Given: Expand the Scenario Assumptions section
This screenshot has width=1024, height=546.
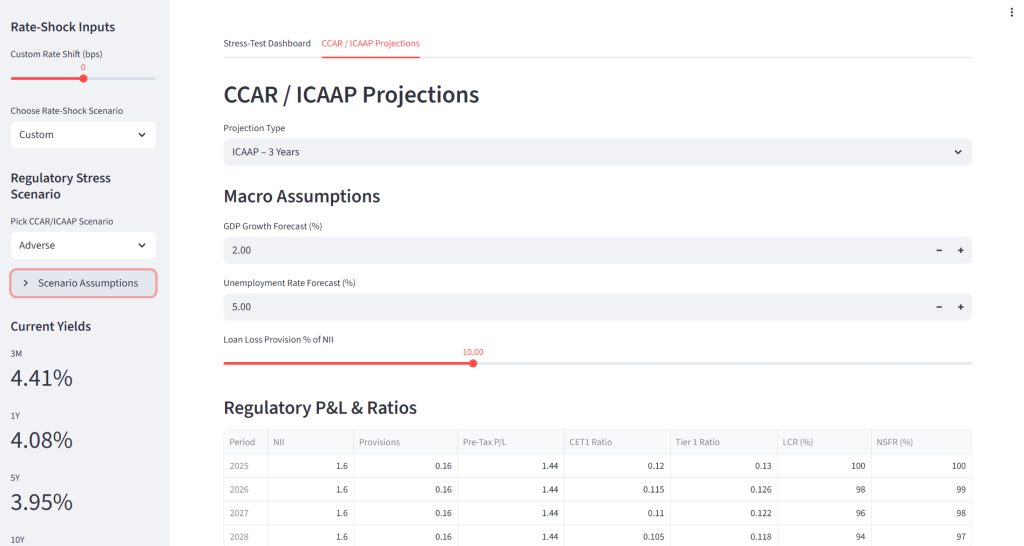Looking at the screenshot, I should click(x=83, y=283).
